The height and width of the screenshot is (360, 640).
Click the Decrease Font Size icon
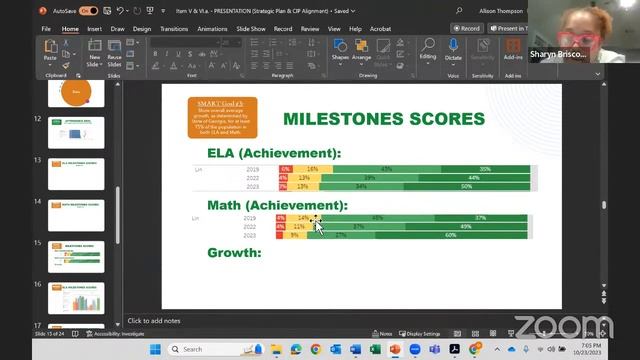[x=224, y=66]
